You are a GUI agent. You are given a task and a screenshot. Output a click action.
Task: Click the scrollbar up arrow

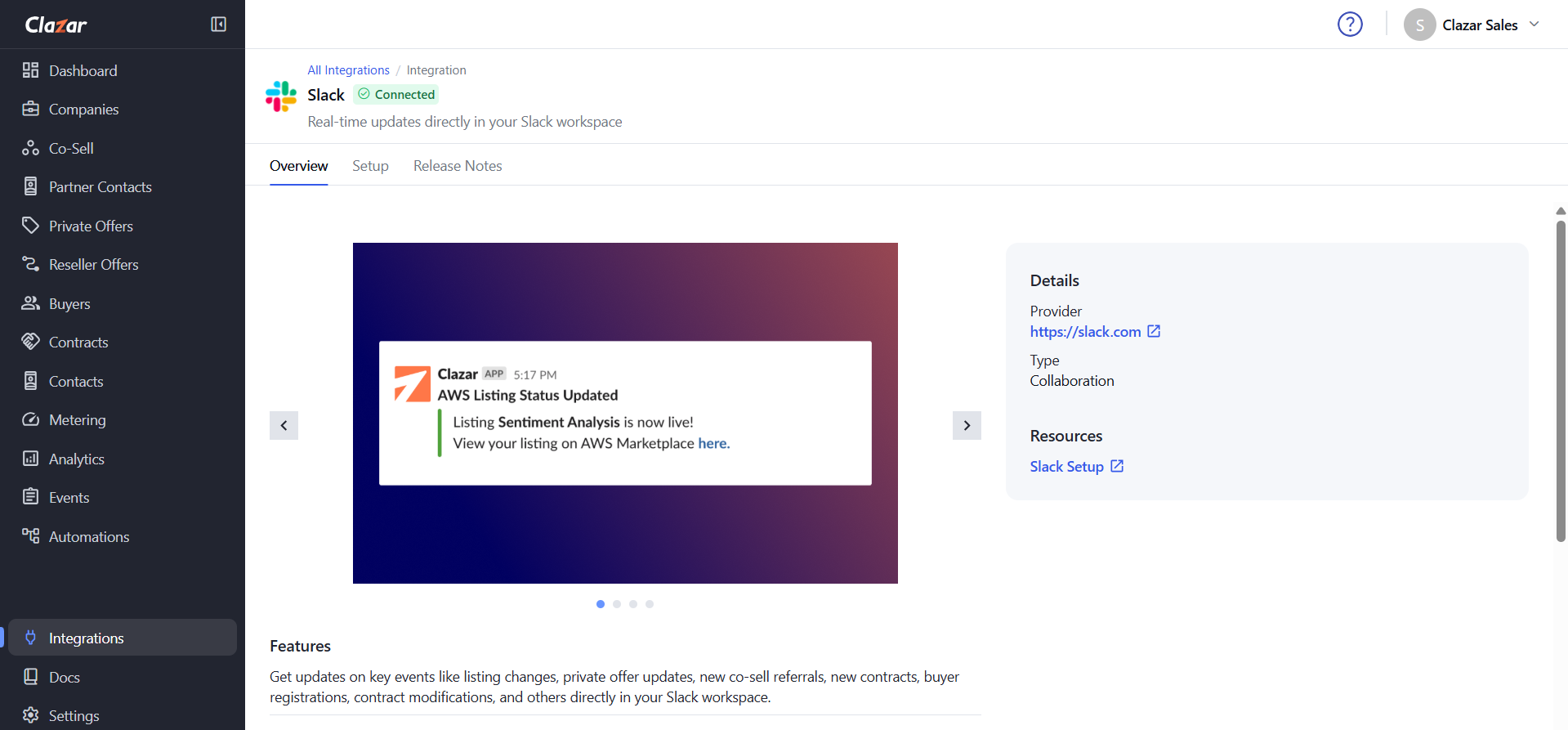(1561, 211)
